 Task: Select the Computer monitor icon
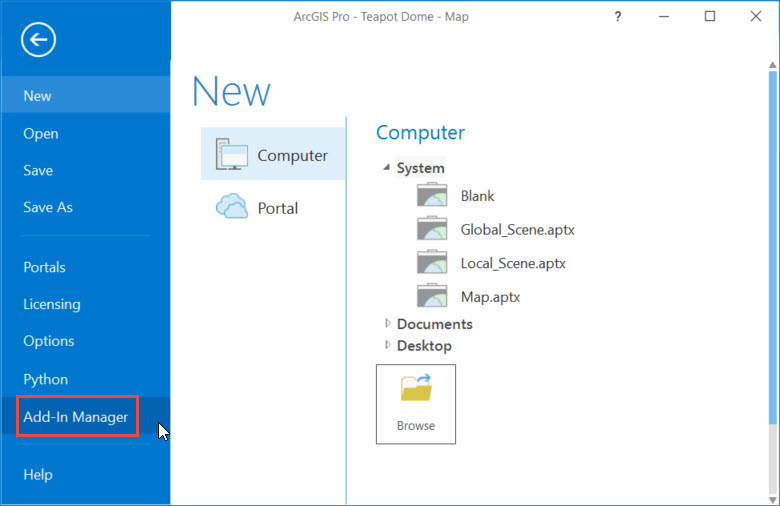tap(232, 155)
